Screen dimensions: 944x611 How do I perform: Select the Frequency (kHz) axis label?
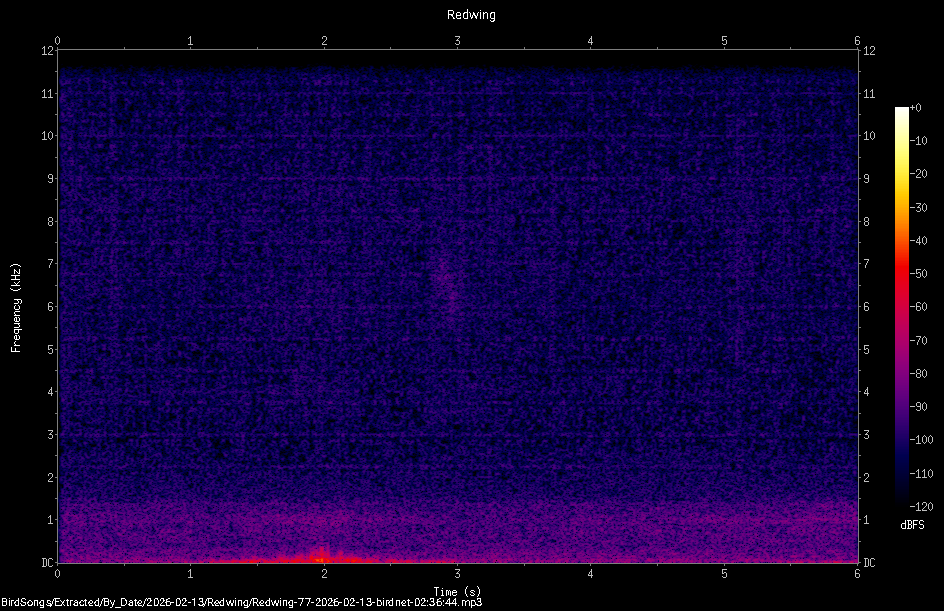(x=15, y=306)
